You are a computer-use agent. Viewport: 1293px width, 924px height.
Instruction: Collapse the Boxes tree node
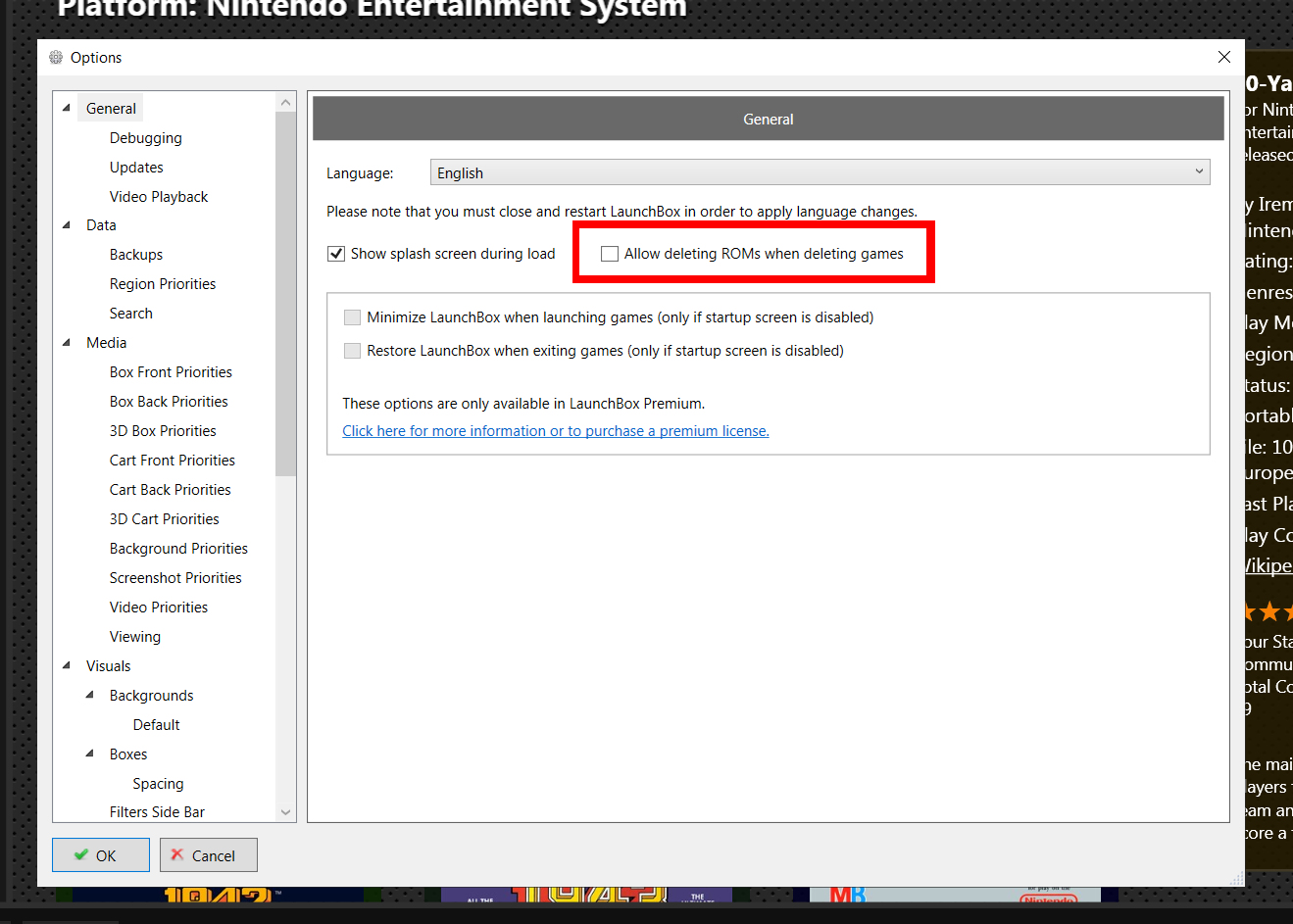[x=90, y=754]
